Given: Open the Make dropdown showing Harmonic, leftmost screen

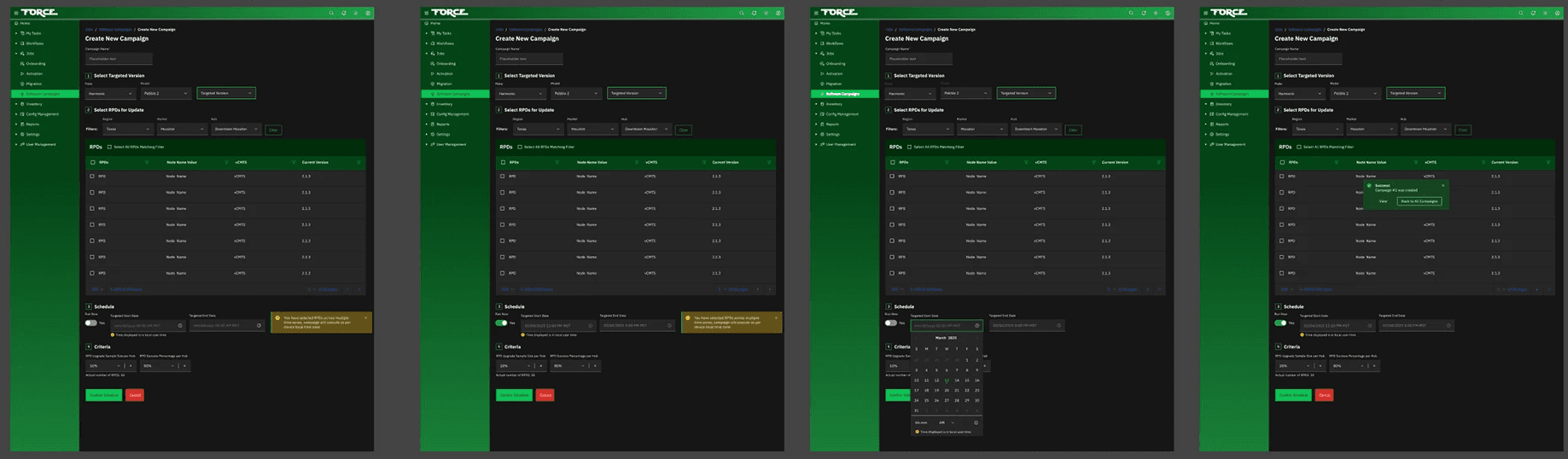Looking at the screenshot, I should point(109,93).
